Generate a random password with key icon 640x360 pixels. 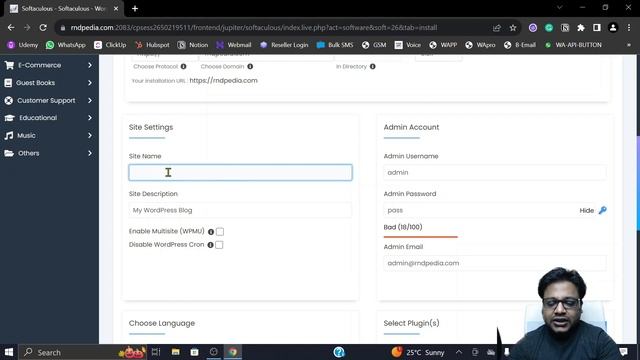(x=602, y=210)
